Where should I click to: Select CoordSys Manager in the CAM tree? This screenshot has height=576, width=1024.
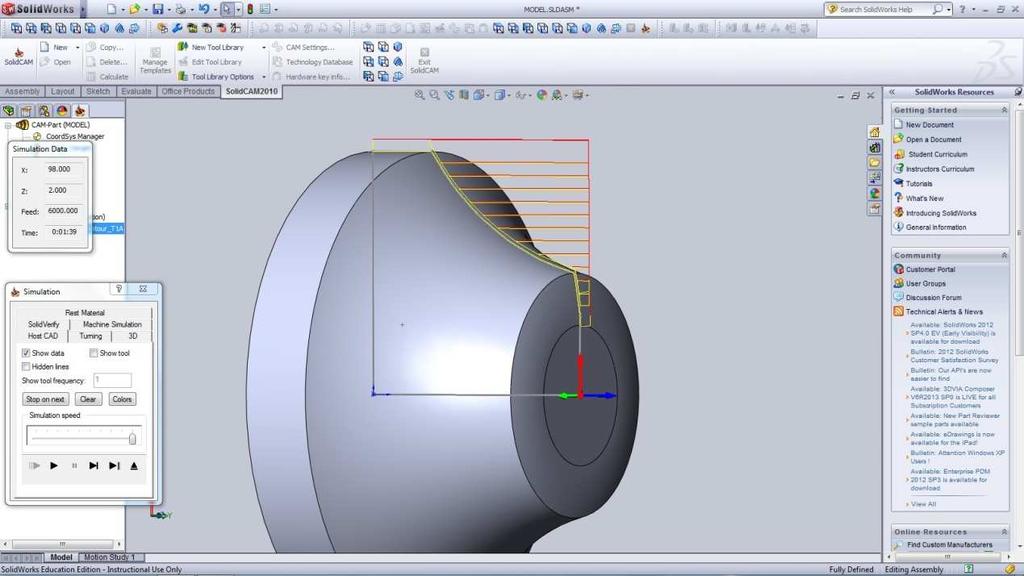75,136
